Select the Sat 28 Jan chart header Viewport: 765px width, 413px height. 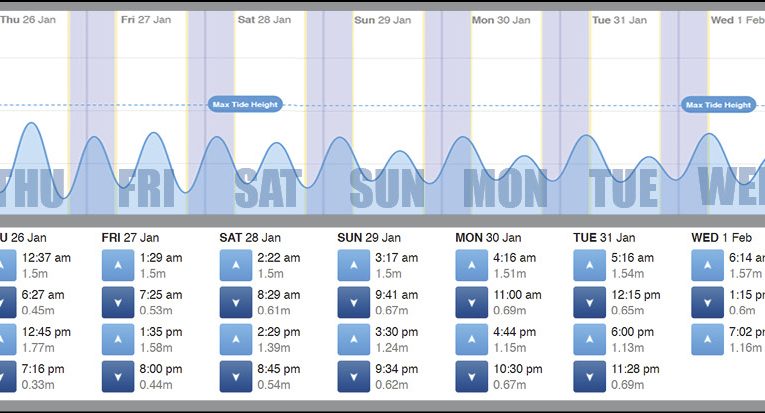(264, 19)
